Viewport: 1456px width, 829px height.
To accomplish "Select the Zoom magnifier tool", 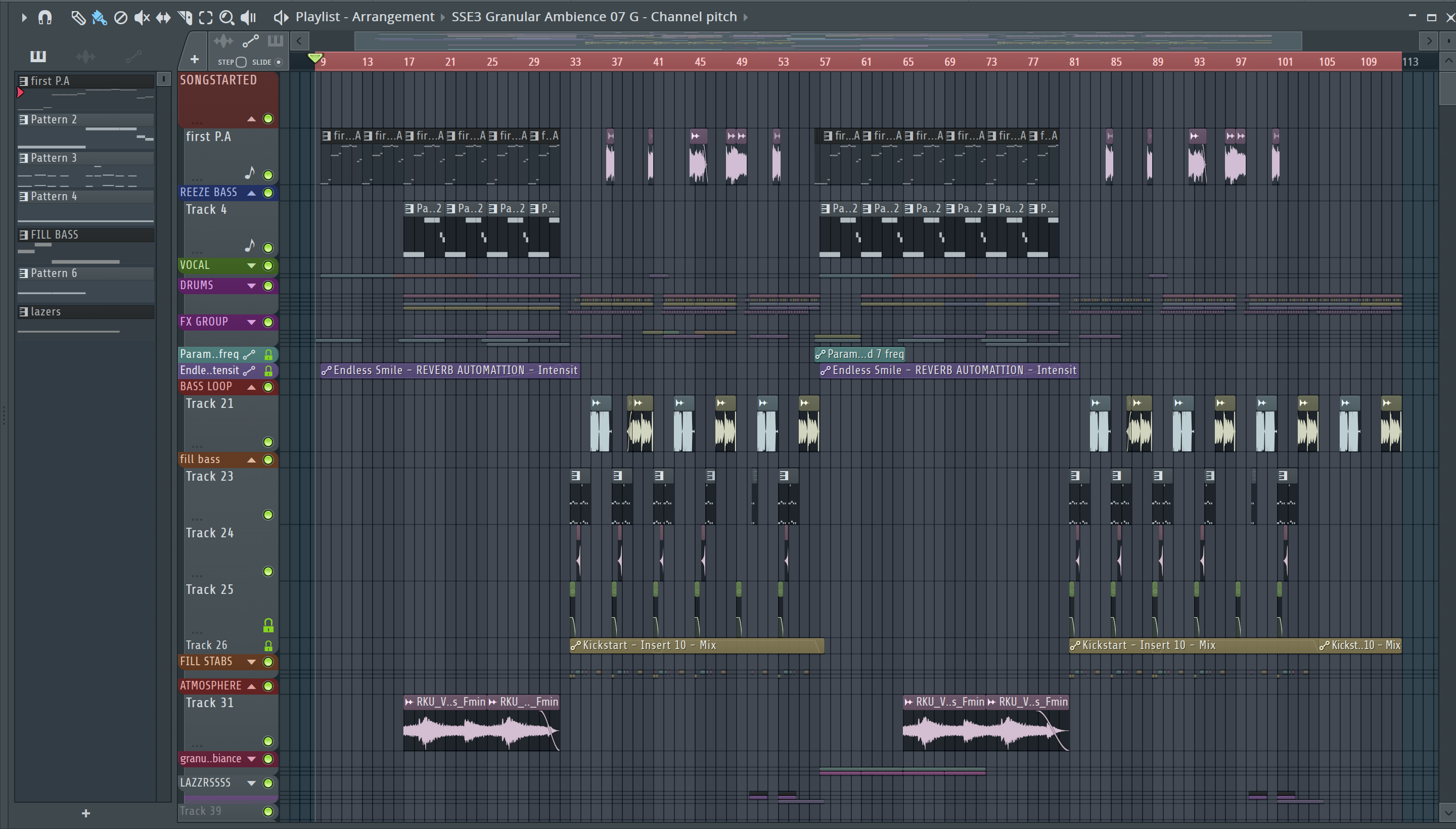I will coord(226,18).
